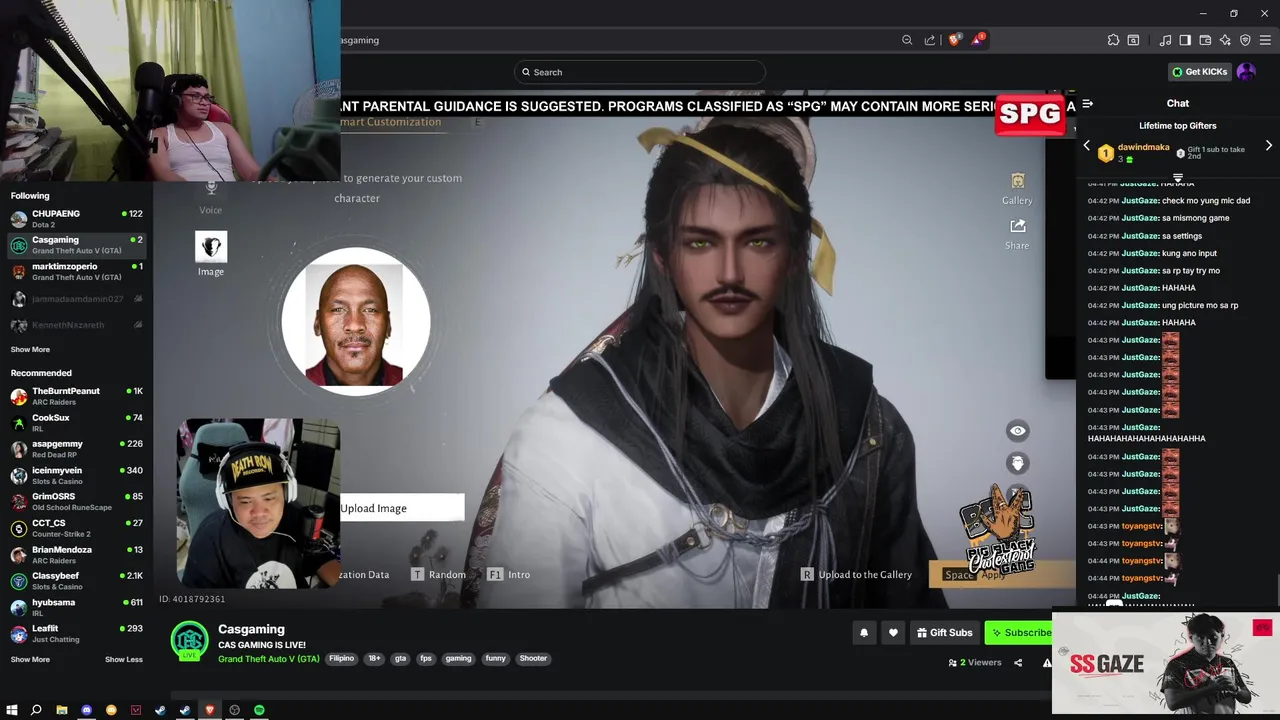Image resolution: width=1280 pixels, height=720 pixels.
Task: Open BrianMendoza recommended channel
Action: (x=77, y=555)
